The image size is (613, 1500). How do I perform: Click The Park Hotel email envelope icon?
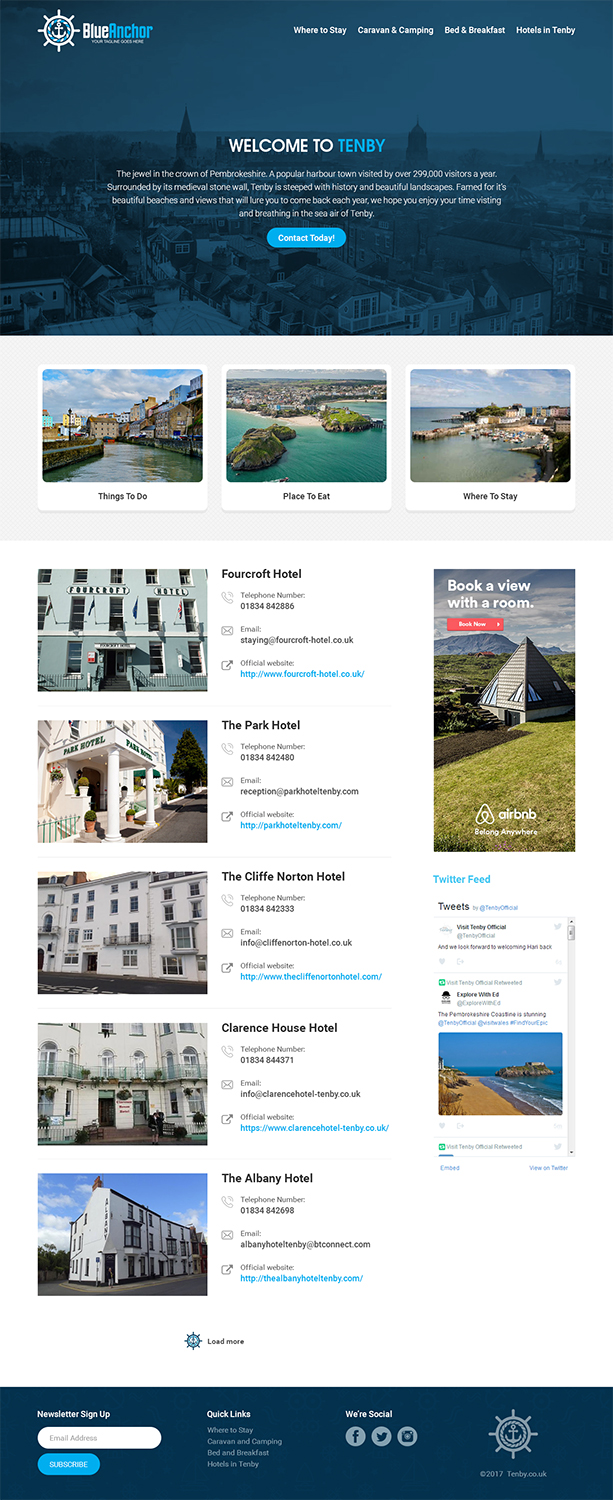[227, 782]
